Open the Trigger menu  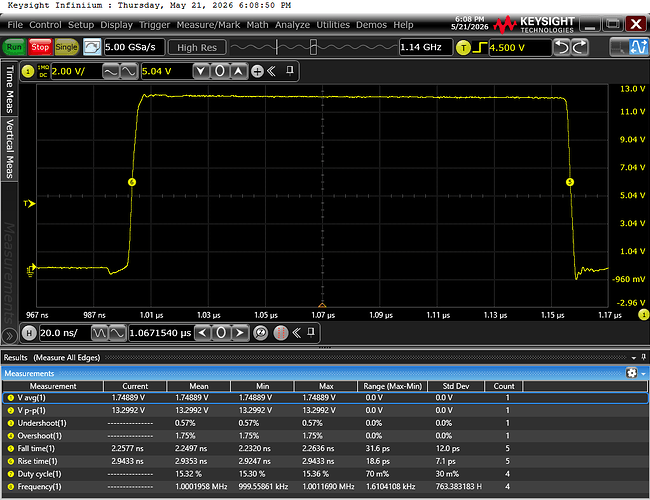(155, 25)
